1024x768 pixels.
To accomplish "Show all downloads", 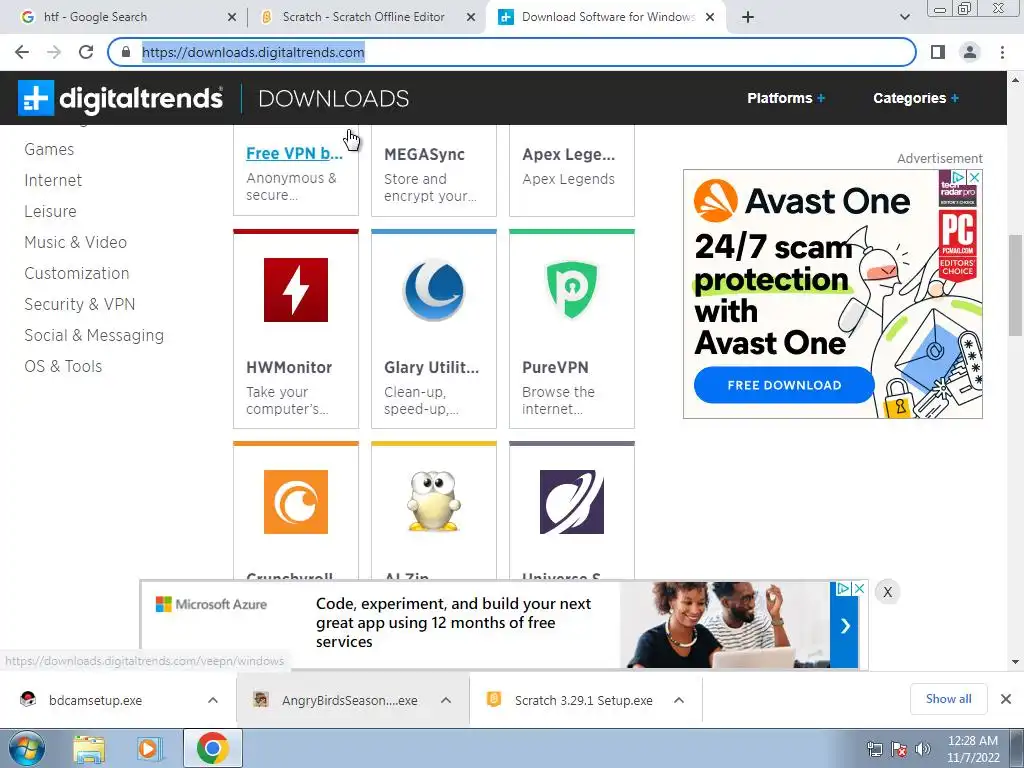I will pyautogui.click(x=948, y=699).
